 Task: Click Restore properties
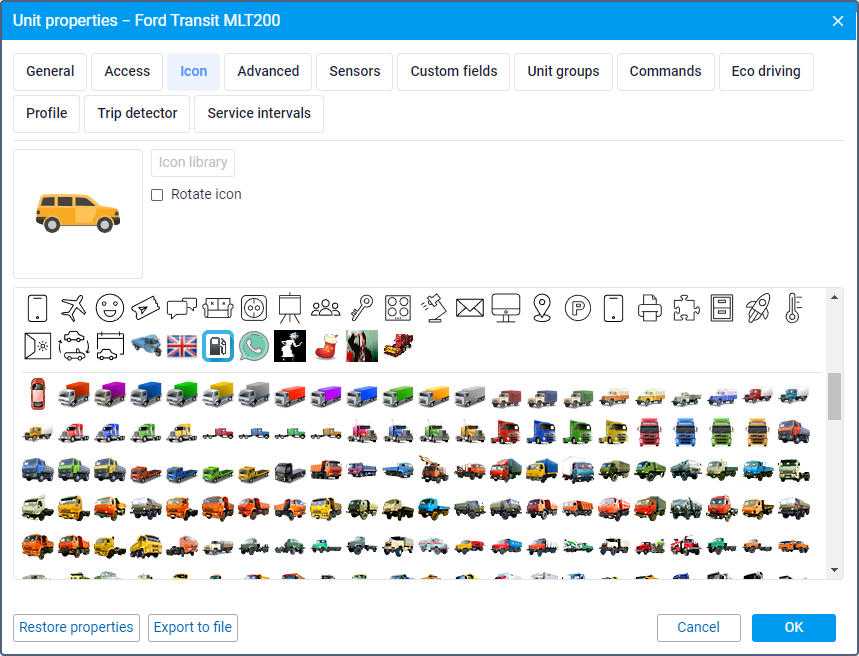(x=76, y=628)
